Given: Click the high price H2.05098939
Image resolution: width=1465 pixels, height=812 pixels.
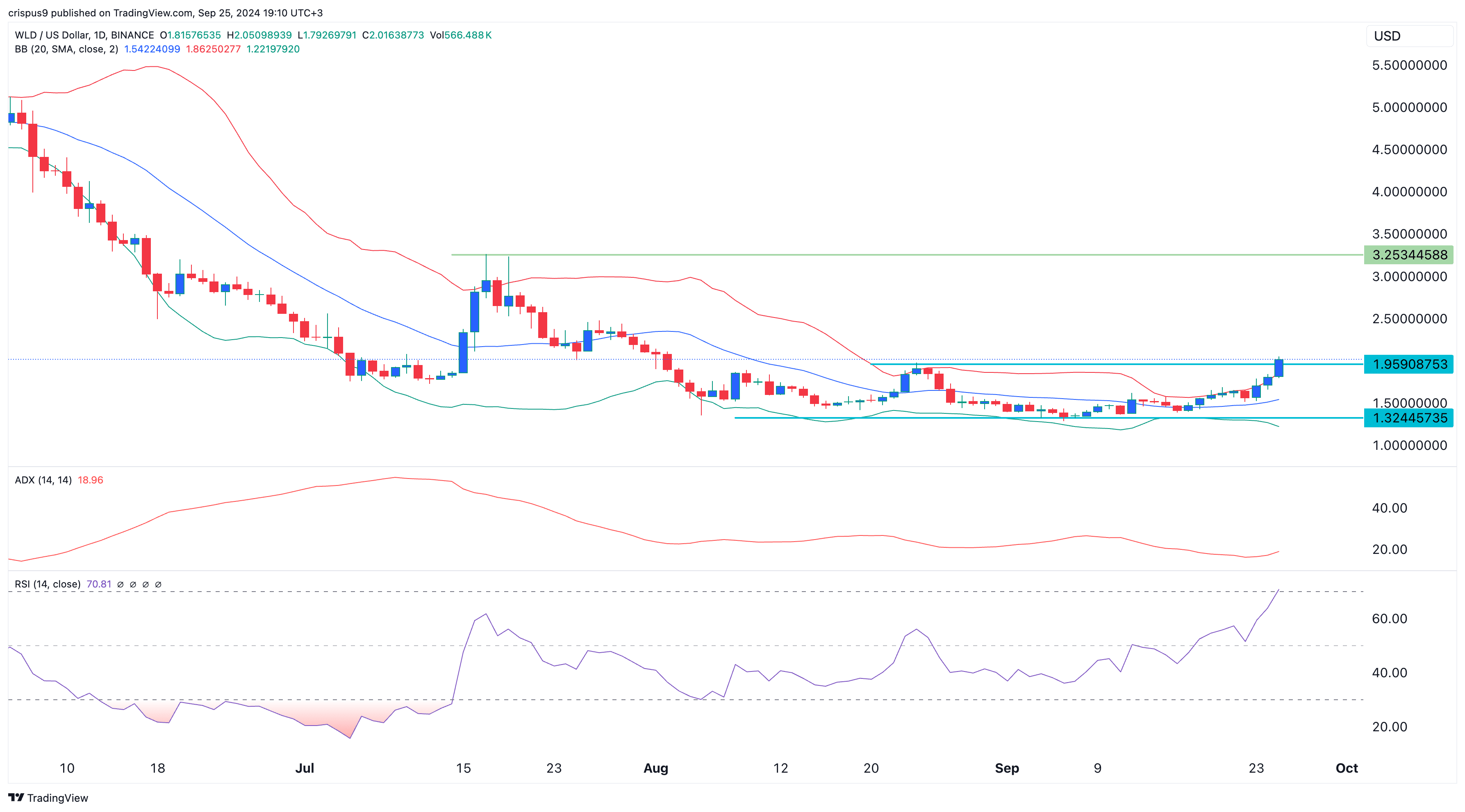Looking at the screenshot, I should (x=259, y=35).
